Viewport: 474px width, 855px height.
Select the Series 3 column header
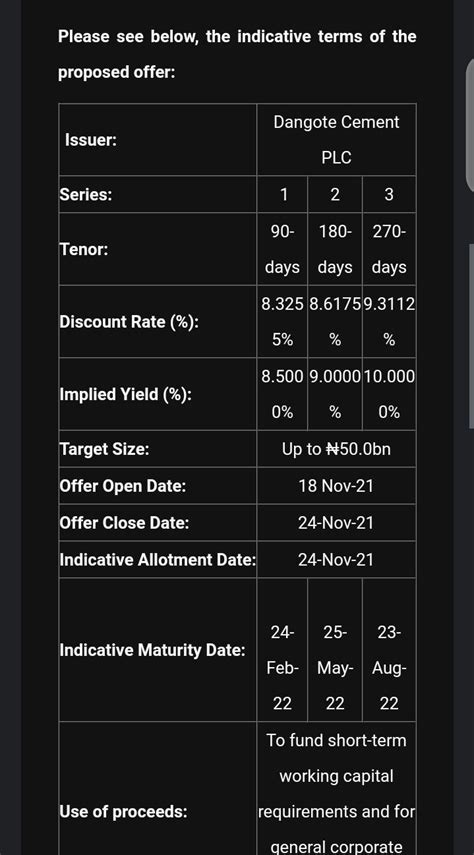coord(389,194)
